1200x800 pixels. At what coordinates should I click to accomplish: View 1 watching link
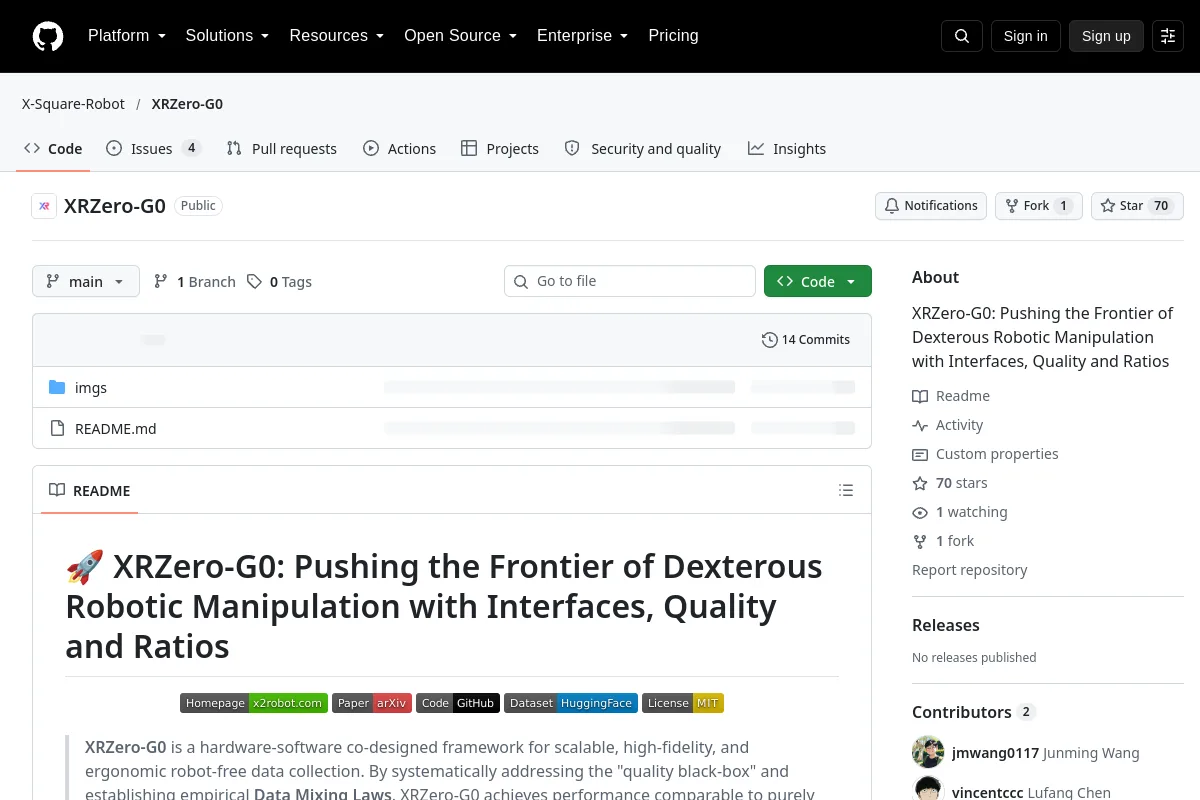tap(960, 512)
